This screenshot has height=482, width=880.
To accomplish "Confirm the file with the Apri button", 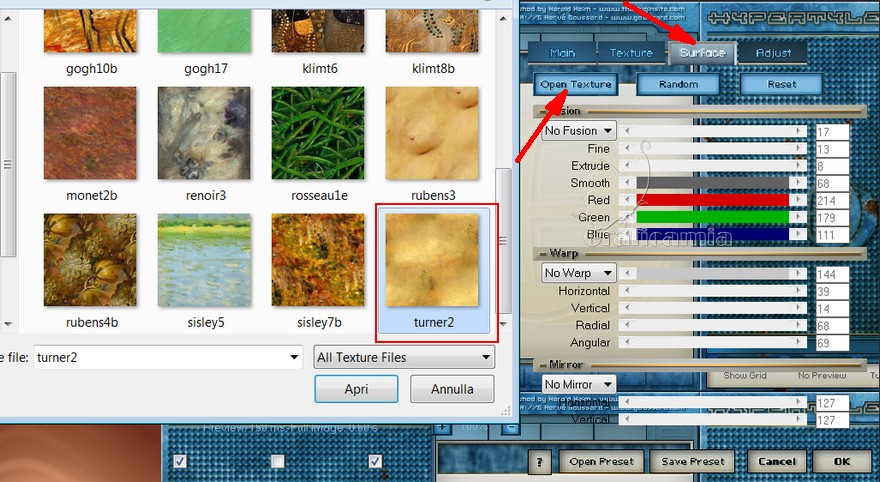I will click(356, 389).
